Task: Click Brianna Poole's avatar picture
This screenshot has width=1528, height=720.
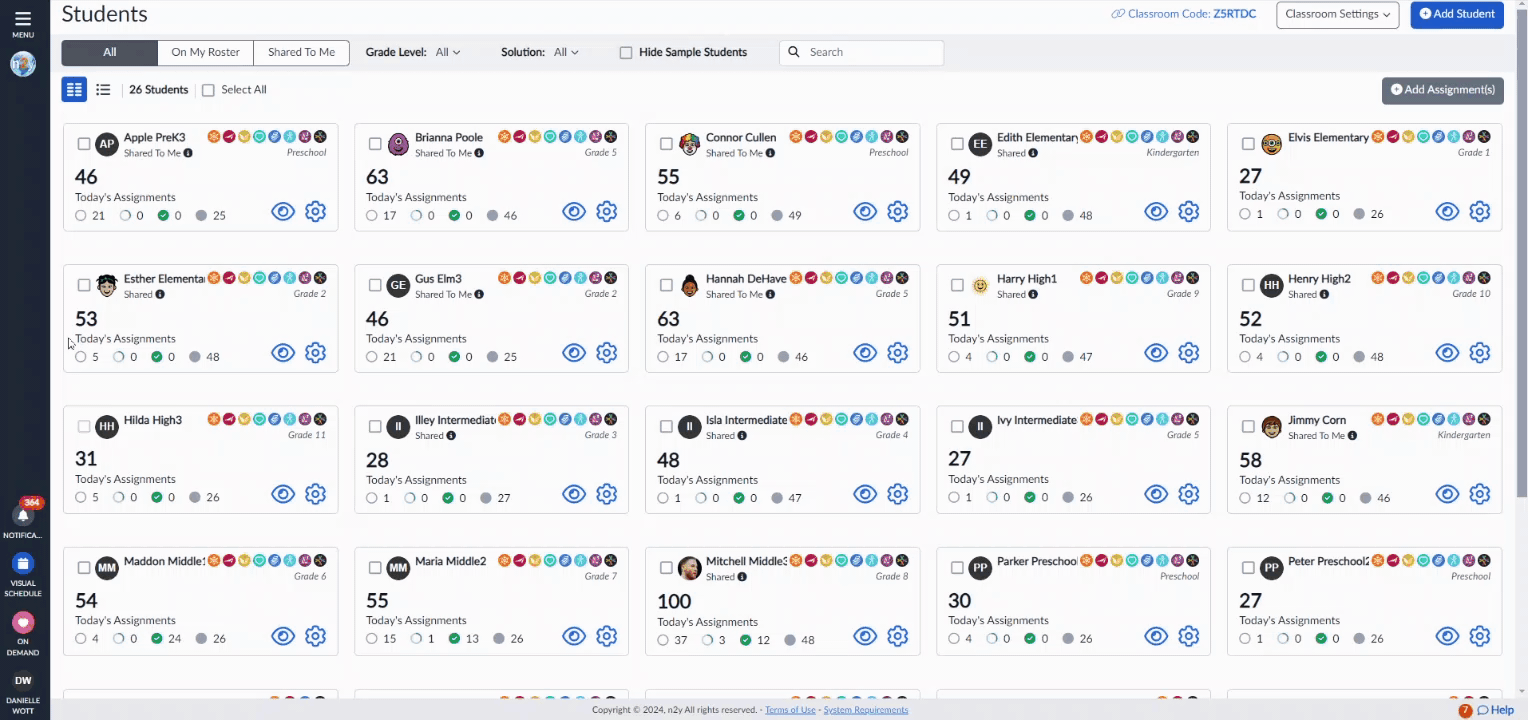Action: [398, 144]
